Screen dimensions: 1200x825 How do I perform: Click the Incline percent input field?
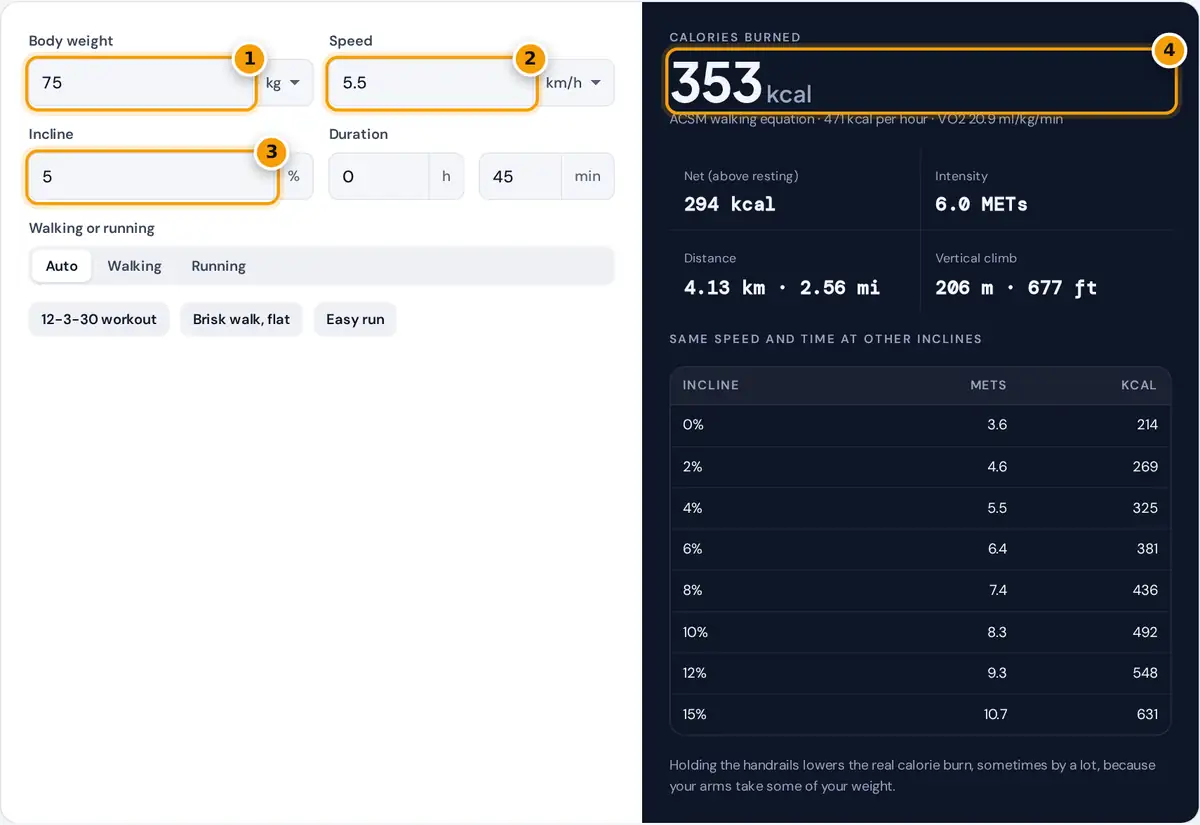pyautogui.click(x=152, y=176)
